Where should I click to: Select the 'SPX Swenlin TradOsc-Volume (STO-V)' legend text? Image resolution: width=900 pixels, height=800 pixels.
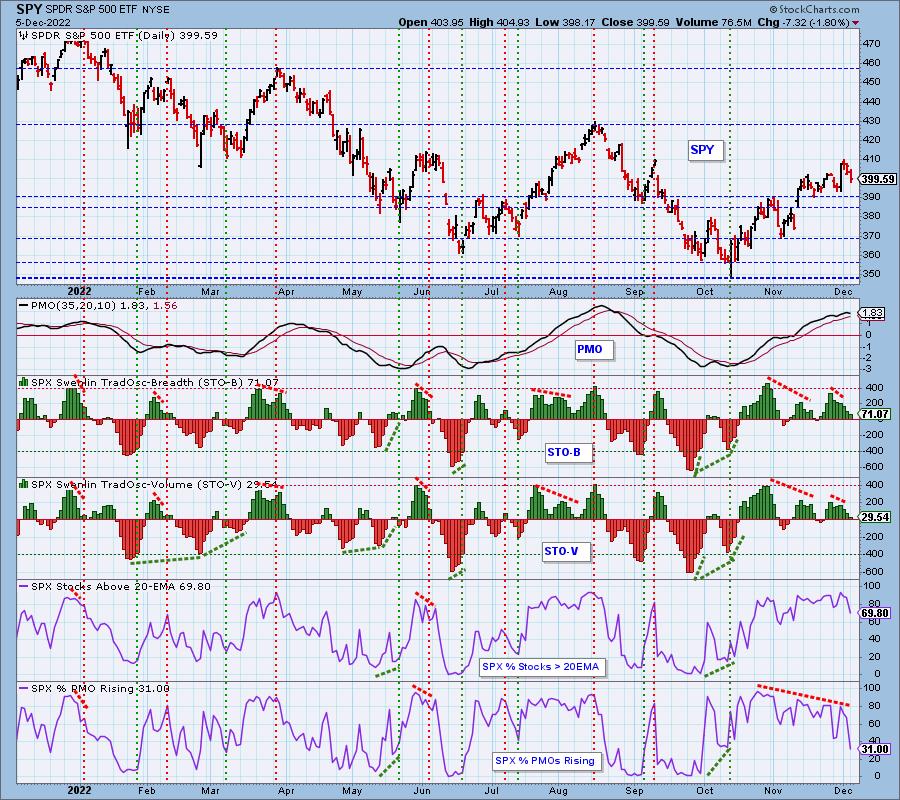(136, 484)
